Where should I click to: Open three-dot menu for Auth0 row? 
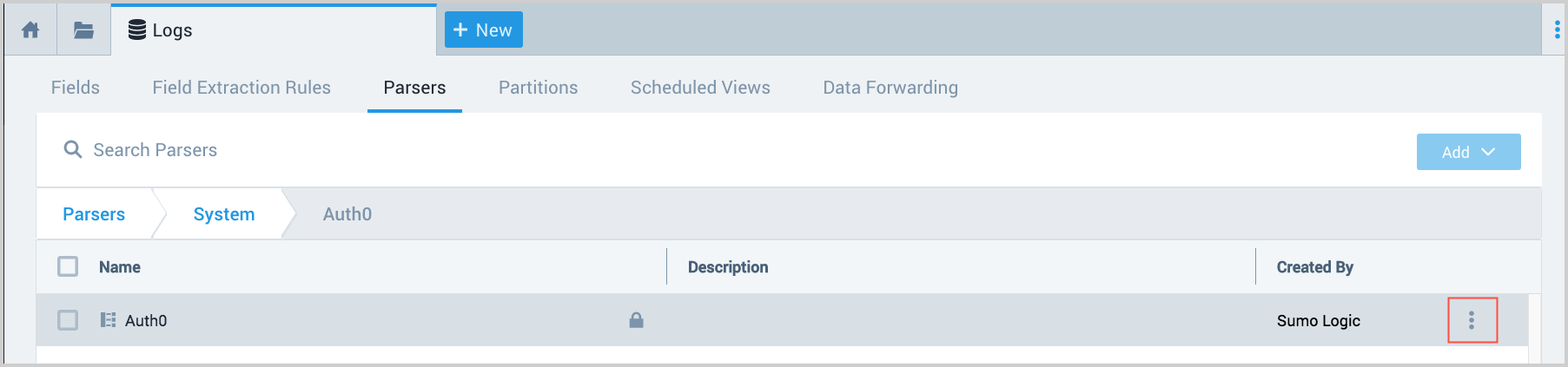pos(1472,320)
